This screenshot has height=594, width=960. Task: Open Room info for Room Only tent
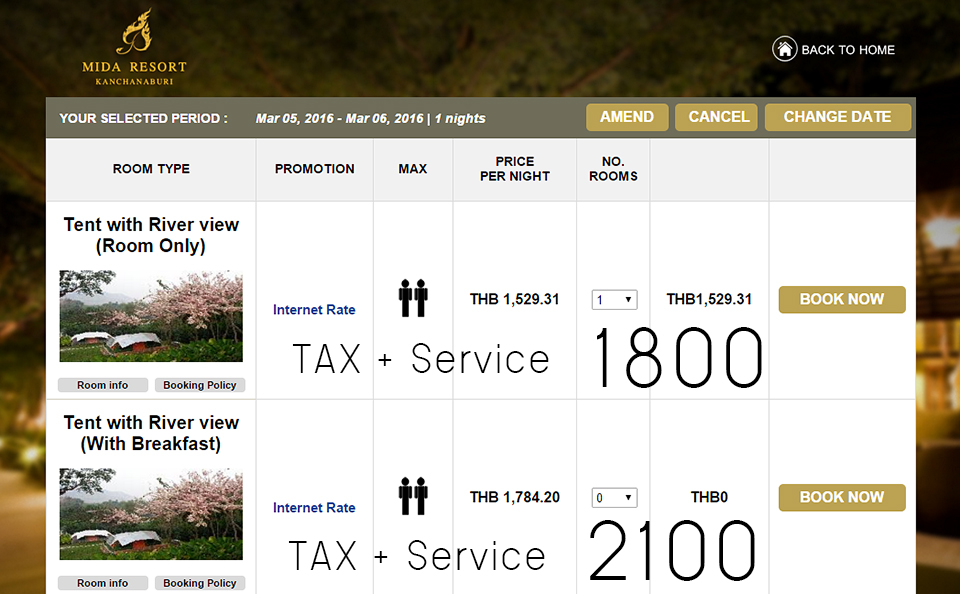click(103, 385)
